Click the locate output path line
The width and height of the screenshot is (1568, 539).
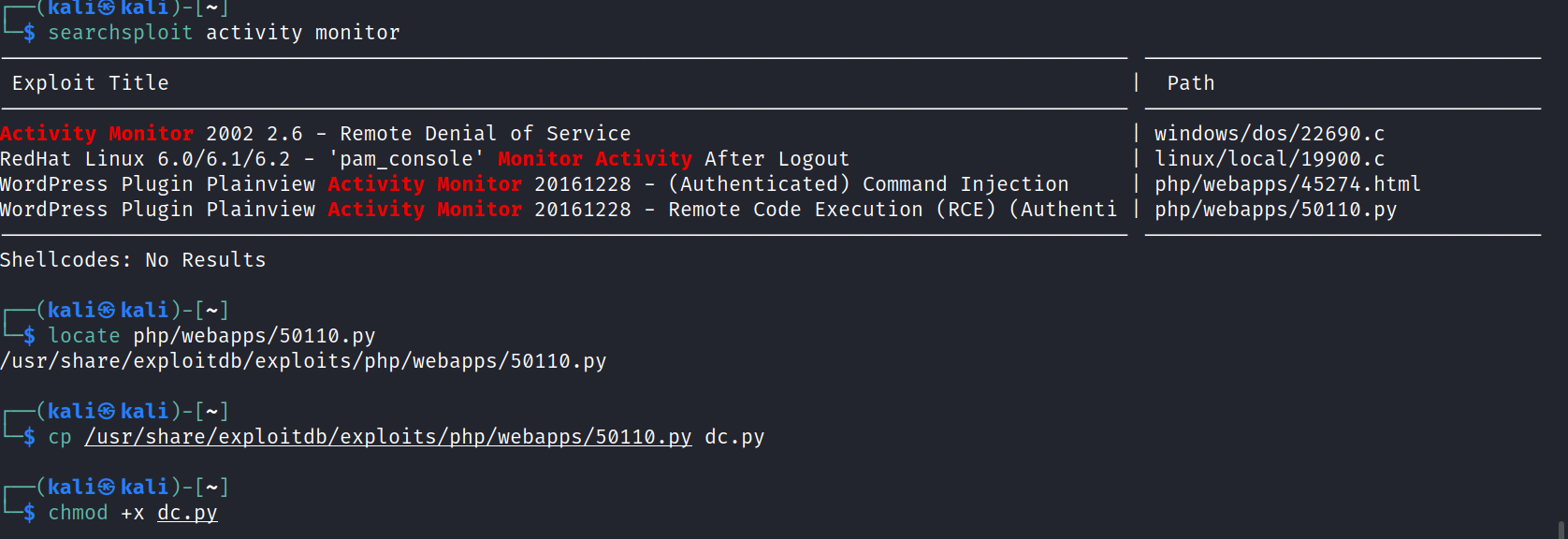303,361
